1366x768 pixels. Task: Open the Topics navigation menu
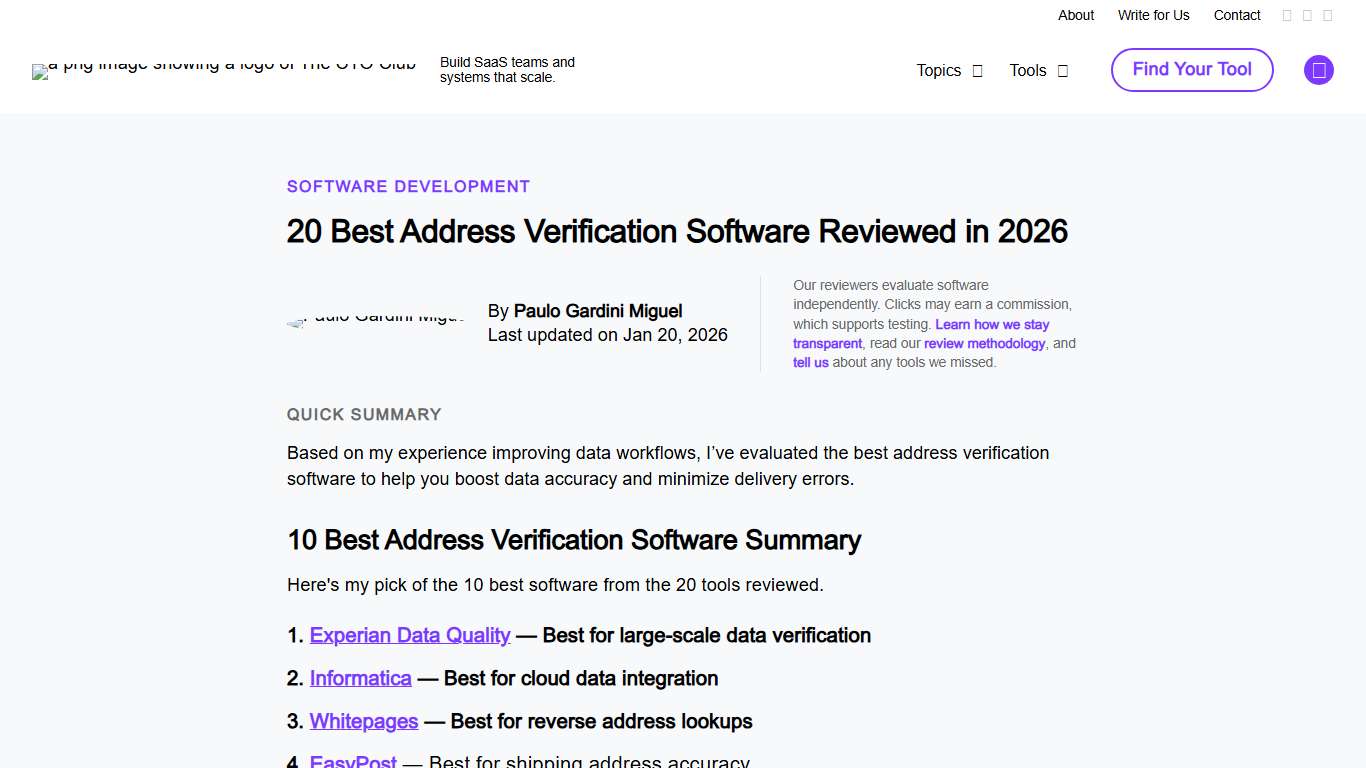point(937,70)
